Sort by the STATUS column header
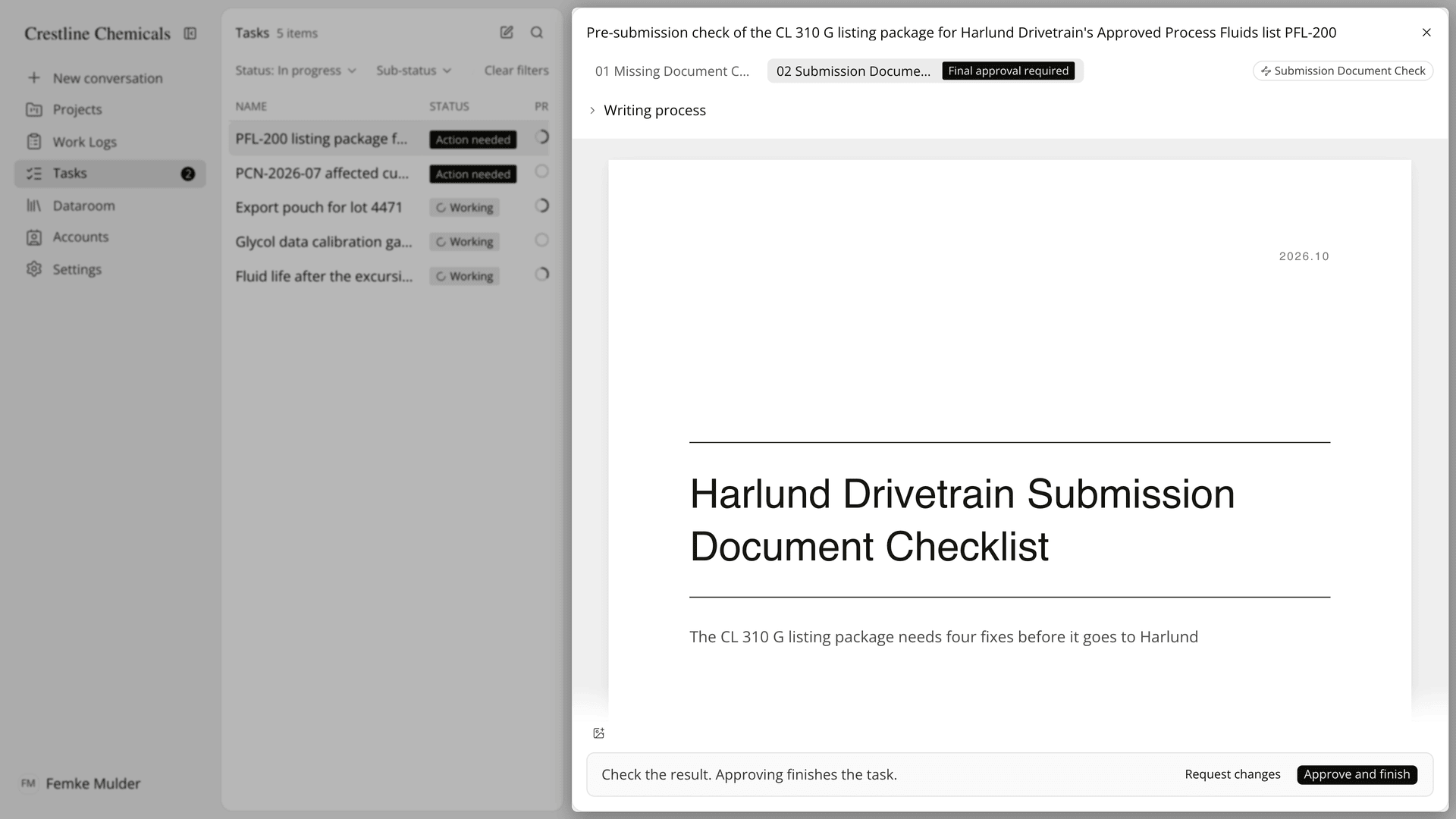Screen dimensions: 1456x819 click(x=449, y=106)
